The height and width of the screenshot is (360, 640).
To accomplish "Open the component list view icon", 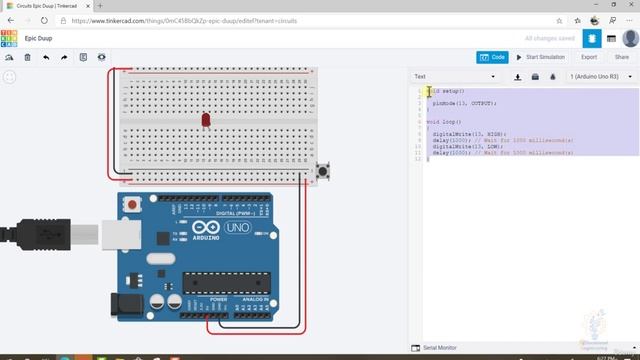I will click(x=611, y=39).
